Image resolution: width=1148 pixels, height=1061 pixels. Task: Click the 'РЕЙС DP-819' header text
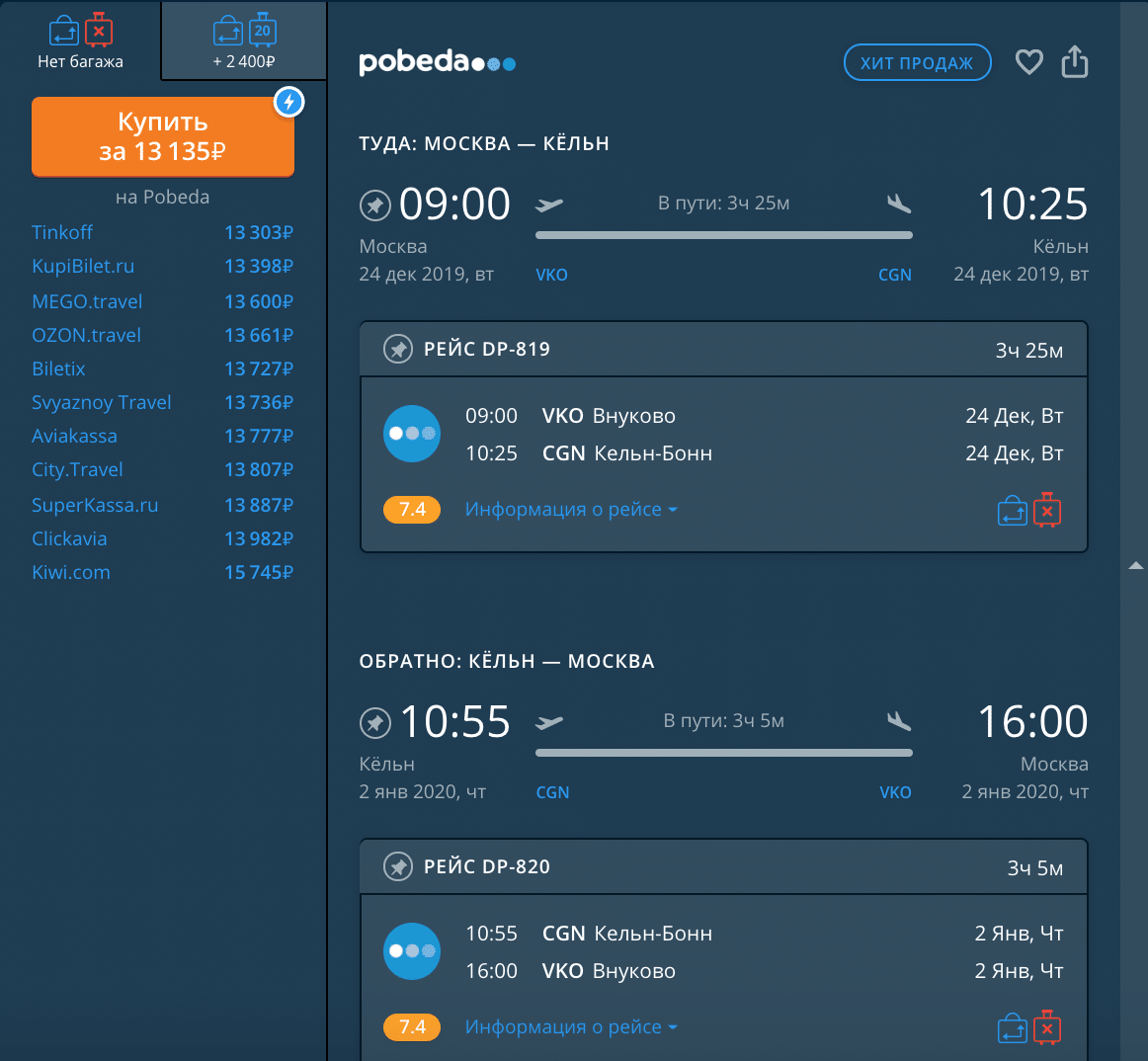487,350
